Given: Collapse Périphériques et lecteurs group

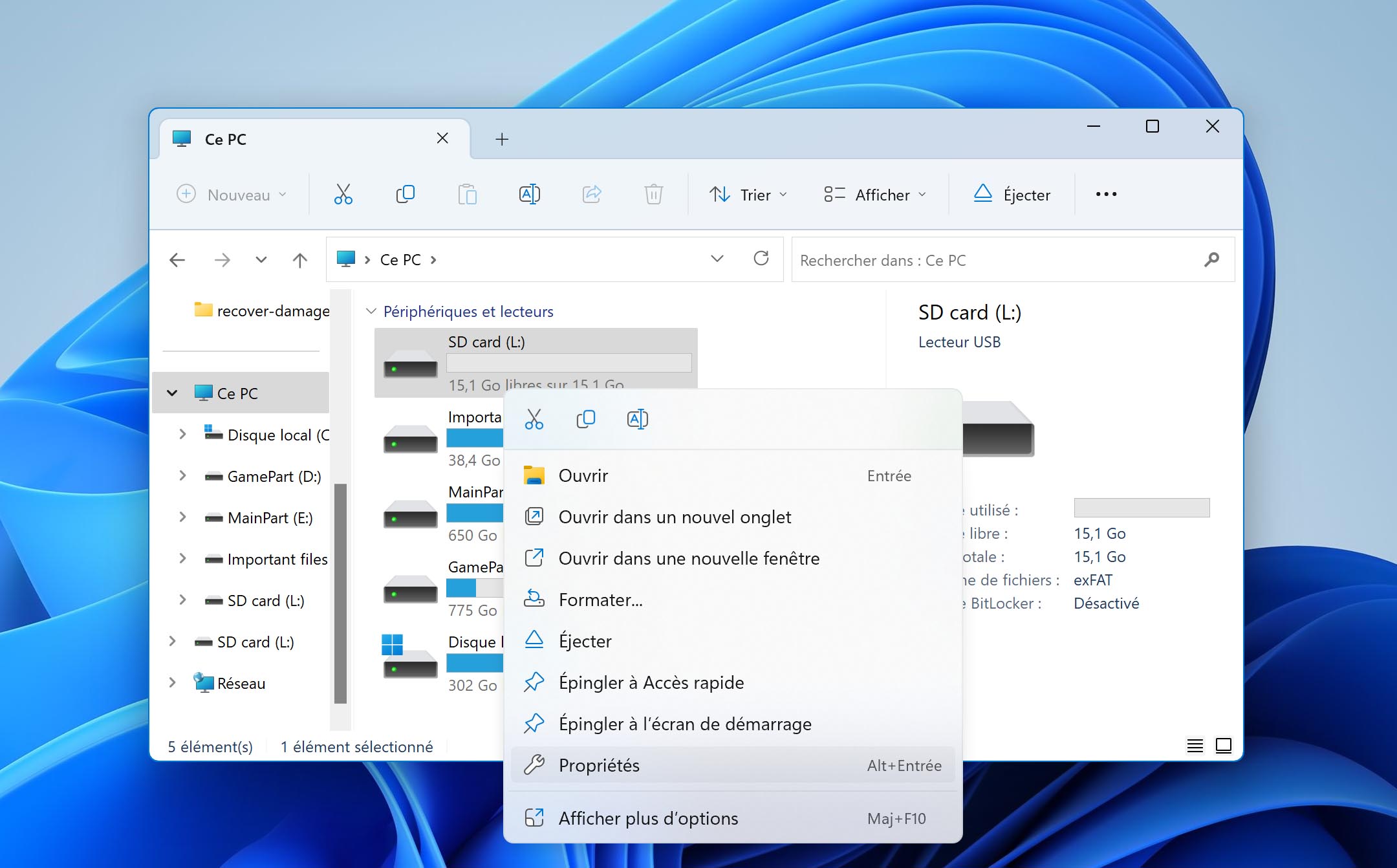Looking at the screenshot, I should [371, 312].
